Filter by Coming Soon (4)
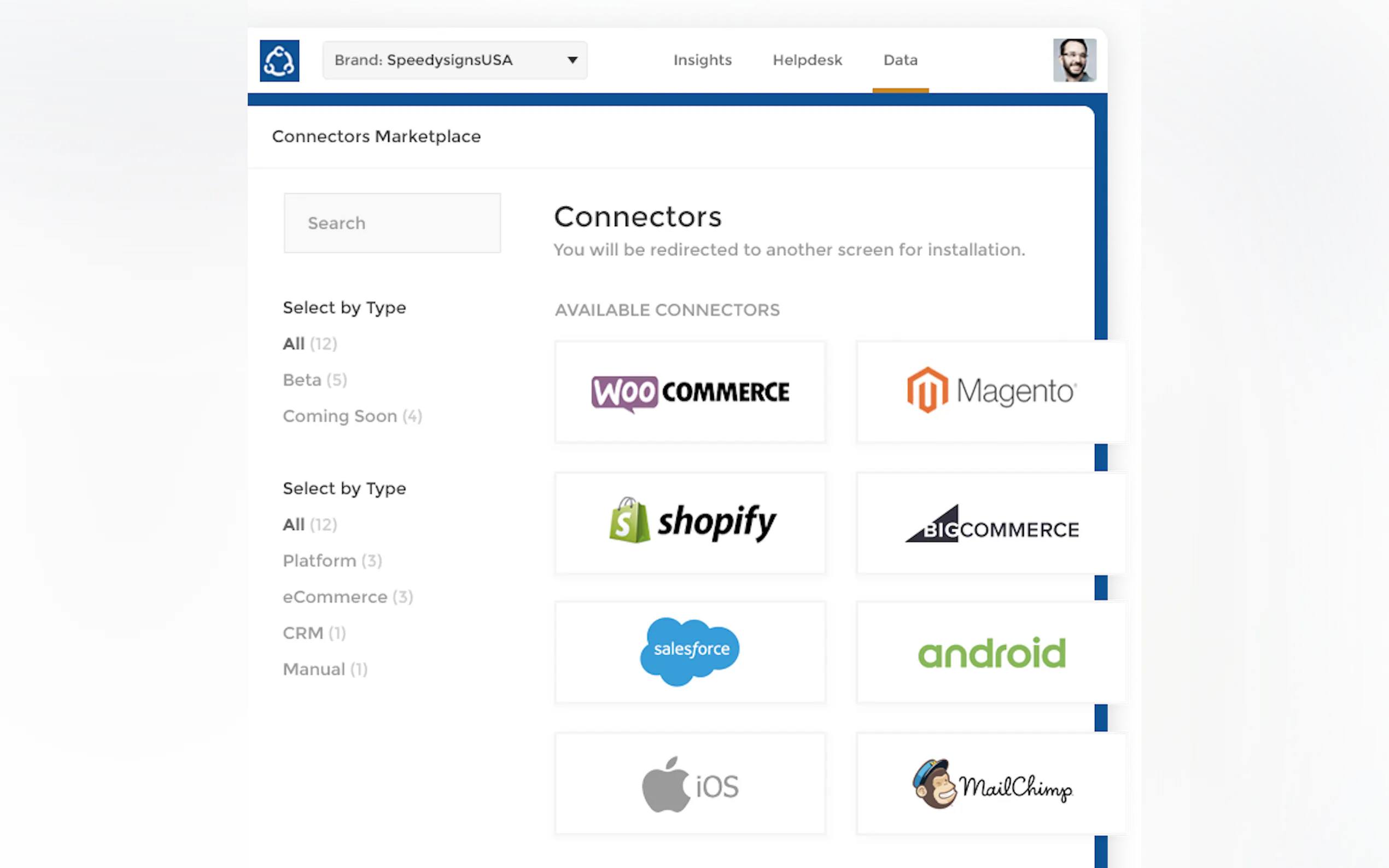The height and width of the screenshot is (868, 1389). click(352, 416)
